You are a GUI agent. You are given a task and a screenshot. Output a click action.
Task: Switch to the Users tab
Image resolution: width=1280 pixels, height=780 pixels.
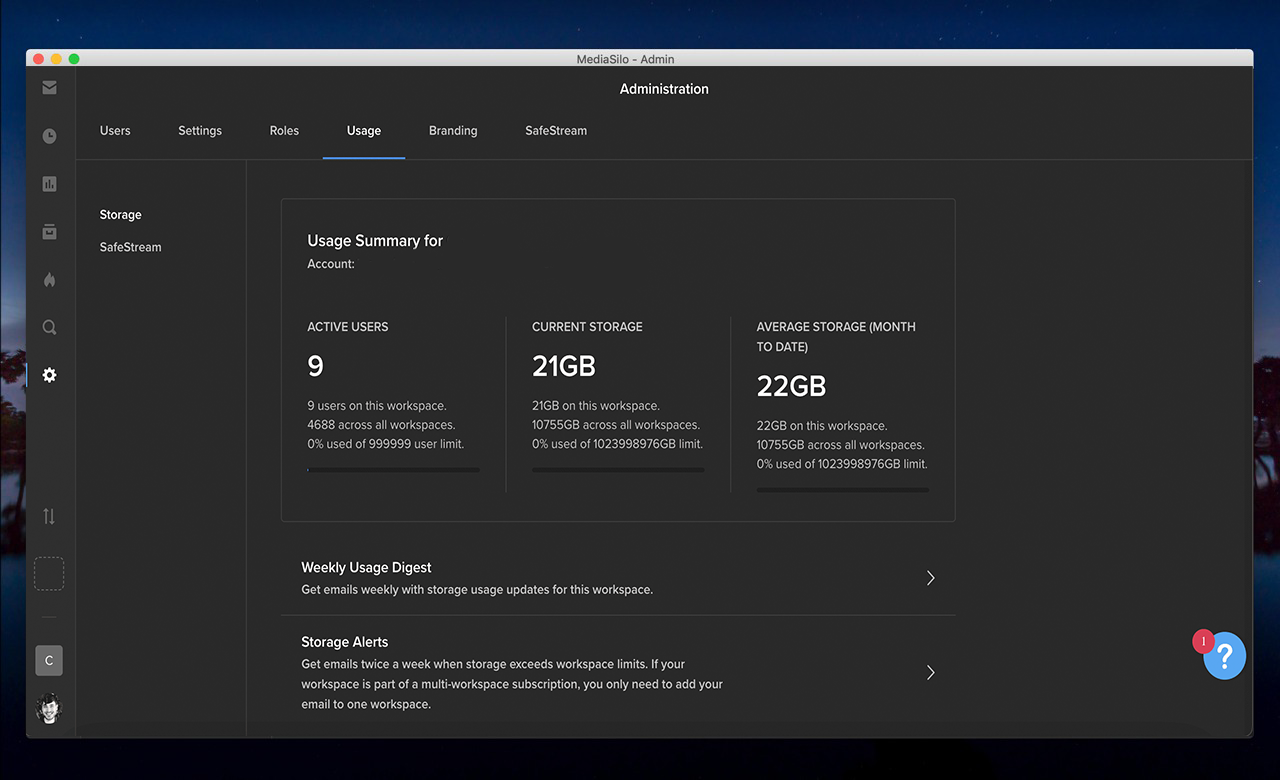click(x=115, y=131)
